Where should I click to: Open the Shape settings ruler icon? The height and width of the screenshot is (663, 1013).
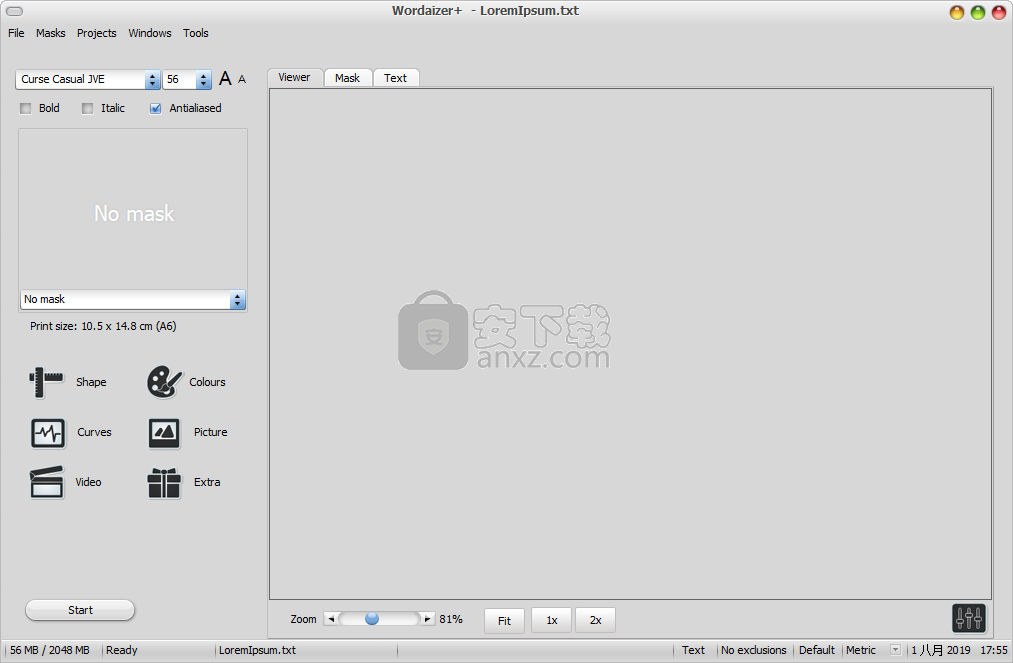(47, 382)
